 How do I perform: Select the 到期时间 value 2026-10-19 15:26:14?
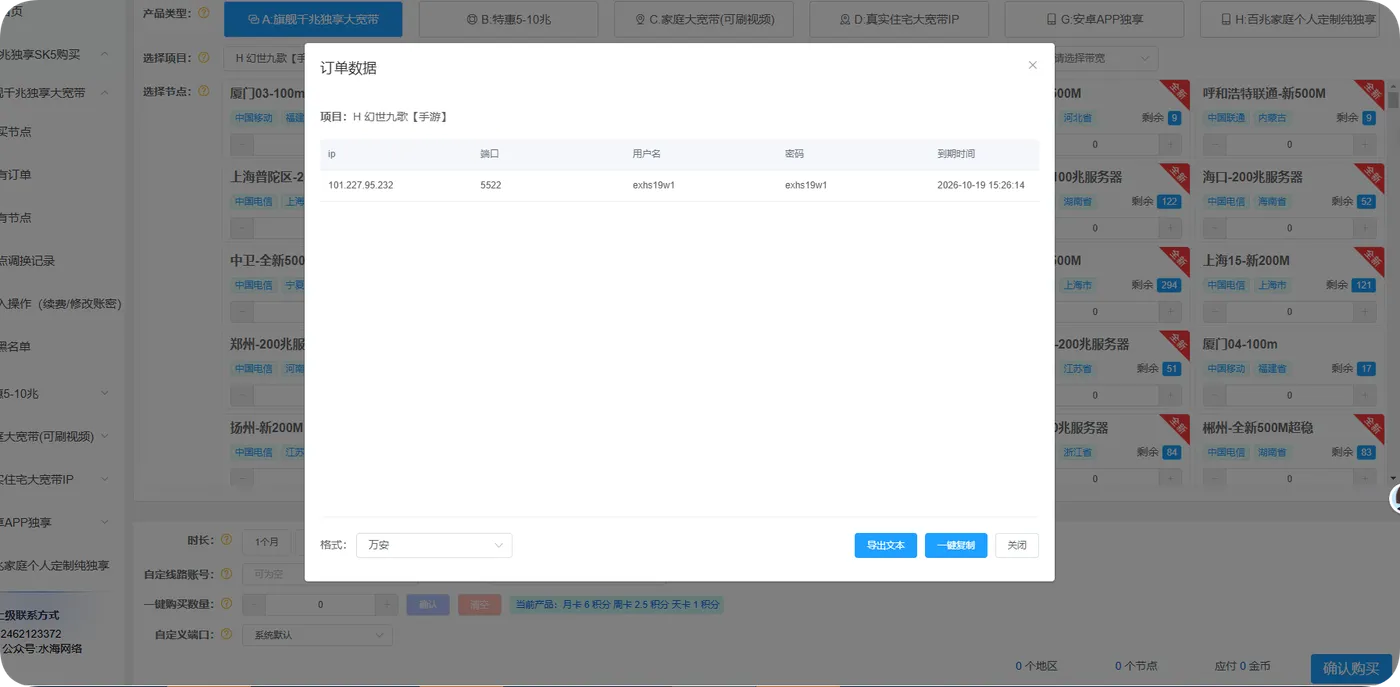coord(980,185)
